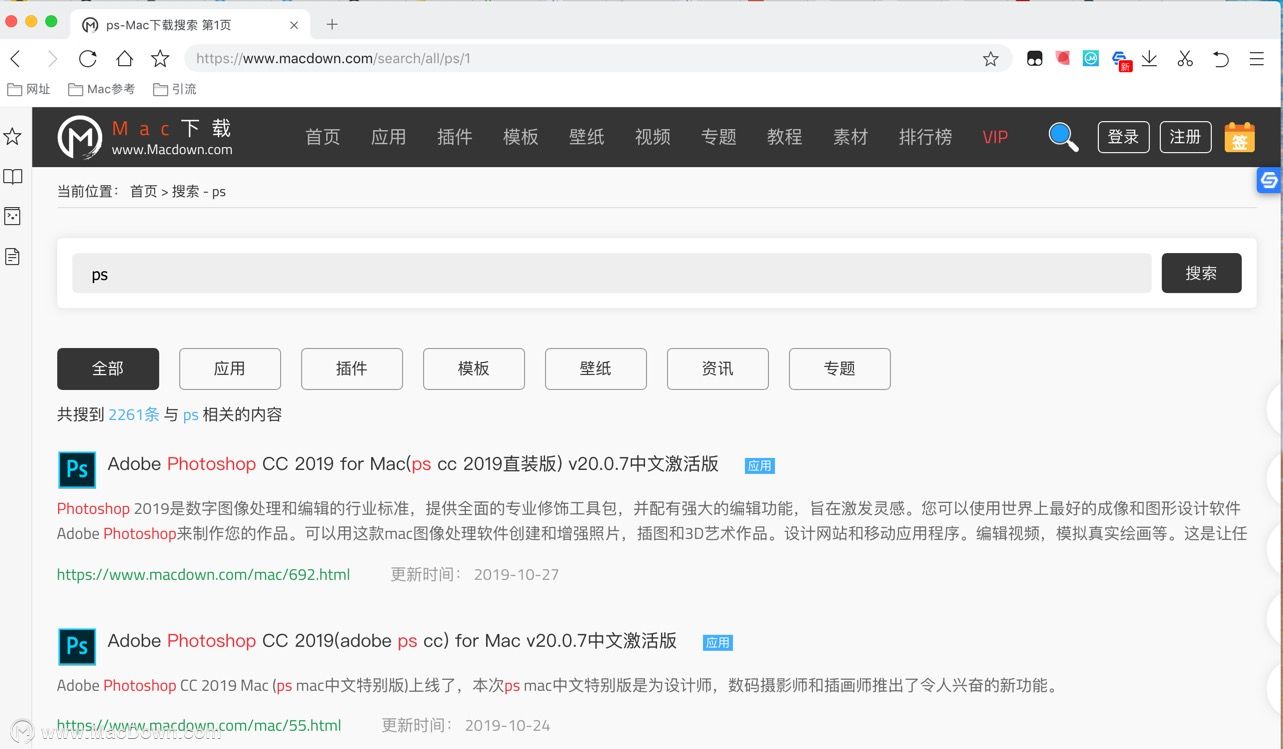Open the browser downloads arrow icon

coord(1150,59)
